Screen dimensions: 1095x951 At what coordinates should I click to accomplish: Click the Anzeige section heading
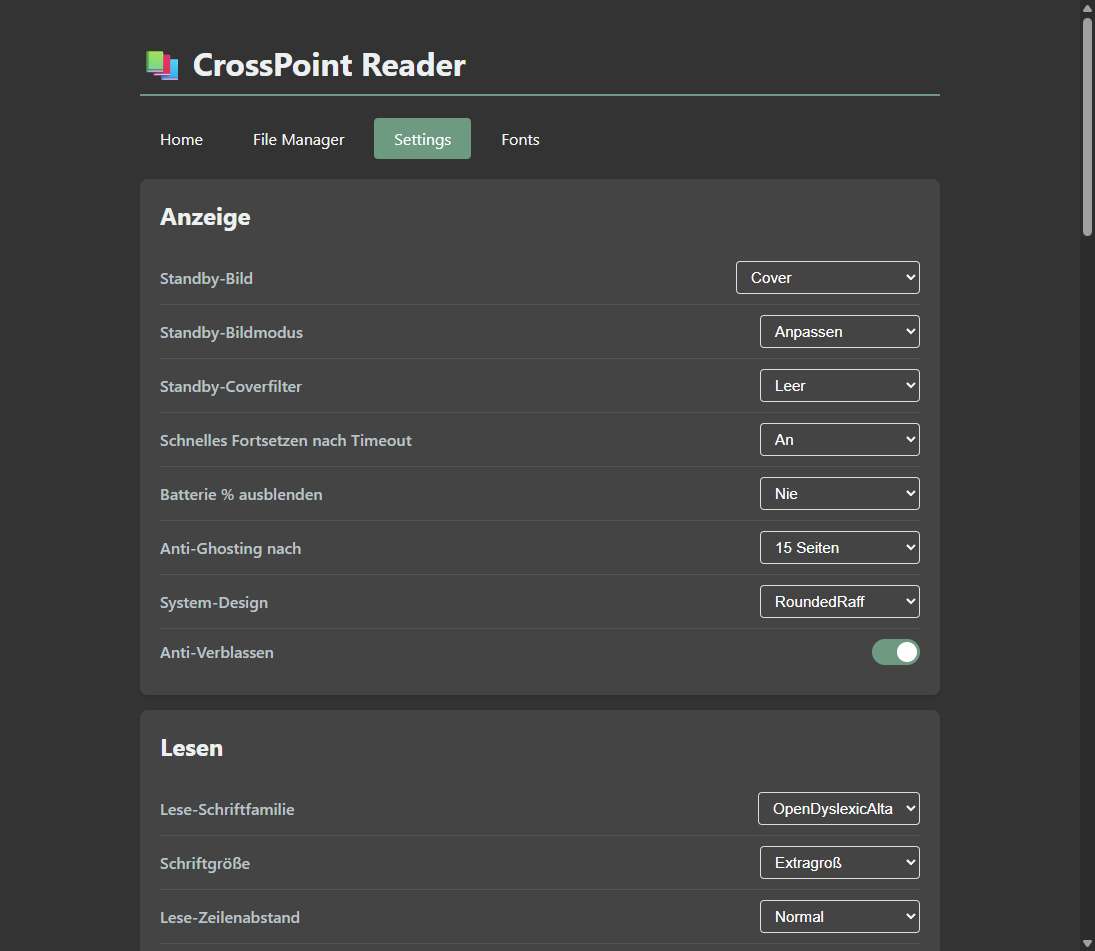tap(205, 217)
